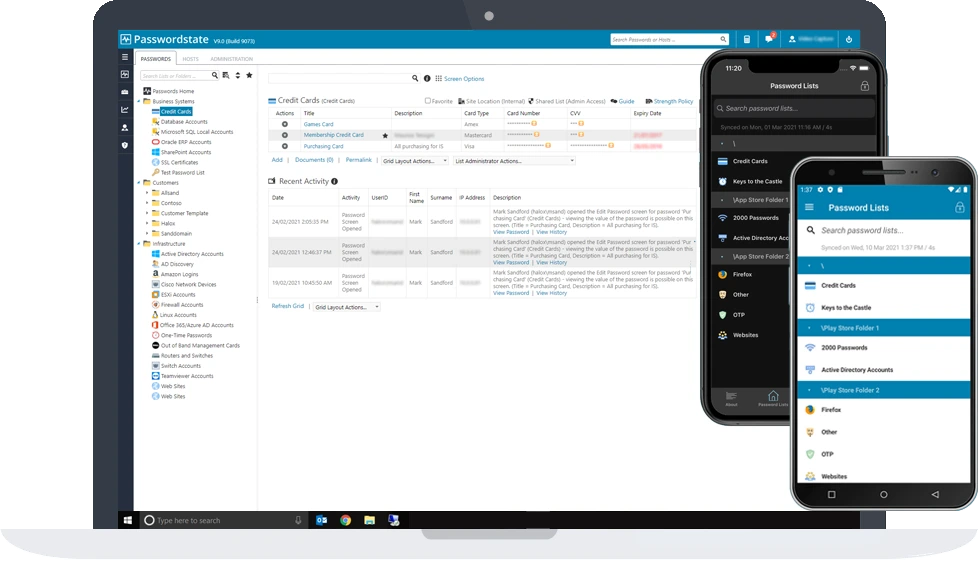Reveal the Games Card card number icon
Screen dimensions: 978x561
[535, 124]
